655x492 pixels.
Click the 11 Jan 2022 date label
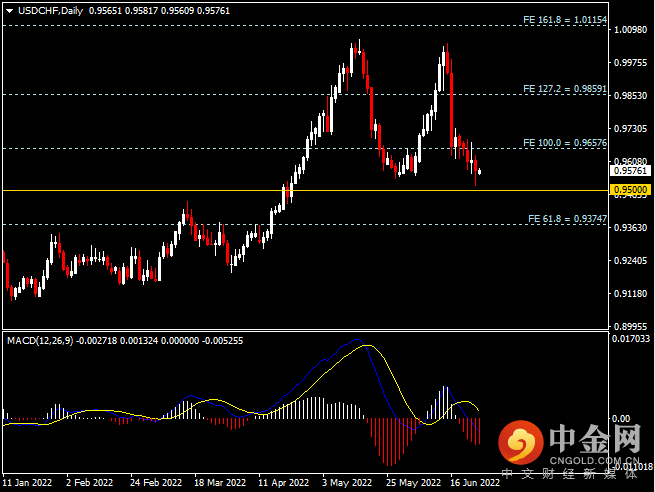[27, 483]
